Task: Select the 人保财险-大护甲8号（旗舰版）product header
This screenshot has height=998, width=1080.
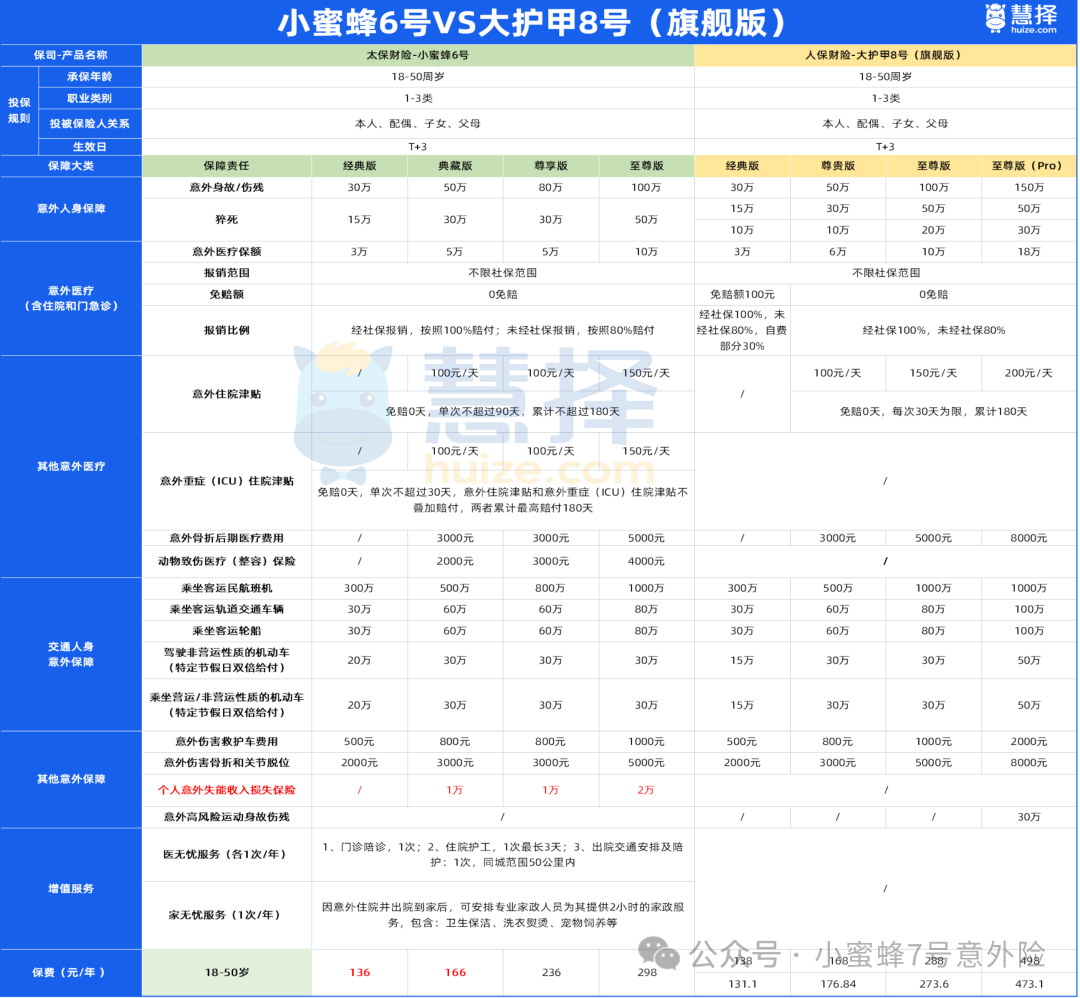Action: pyautogui.click(x=884, y=55)
